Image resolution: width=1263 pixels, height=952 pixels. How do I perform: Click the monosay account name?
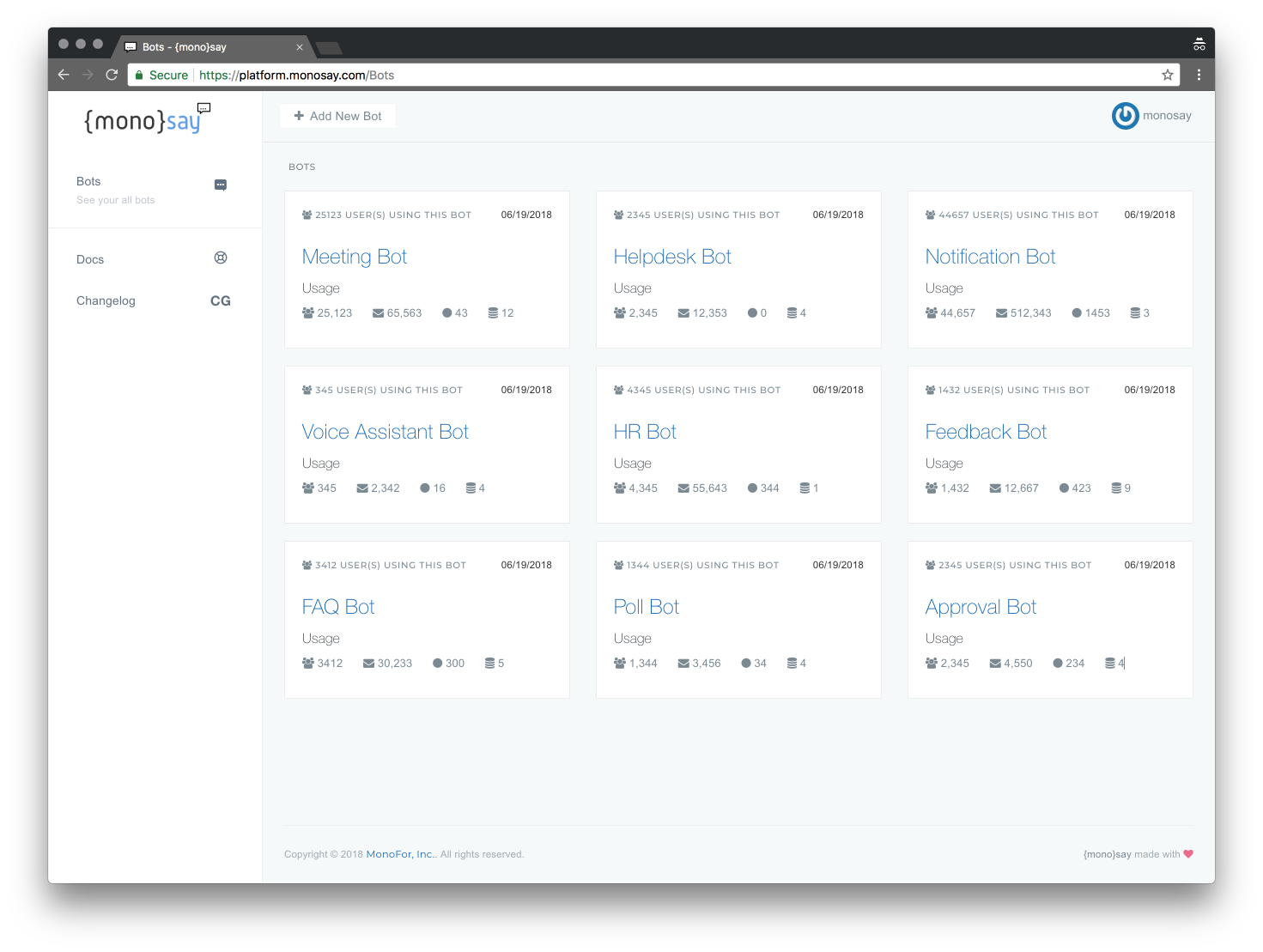pos(1167,116)
